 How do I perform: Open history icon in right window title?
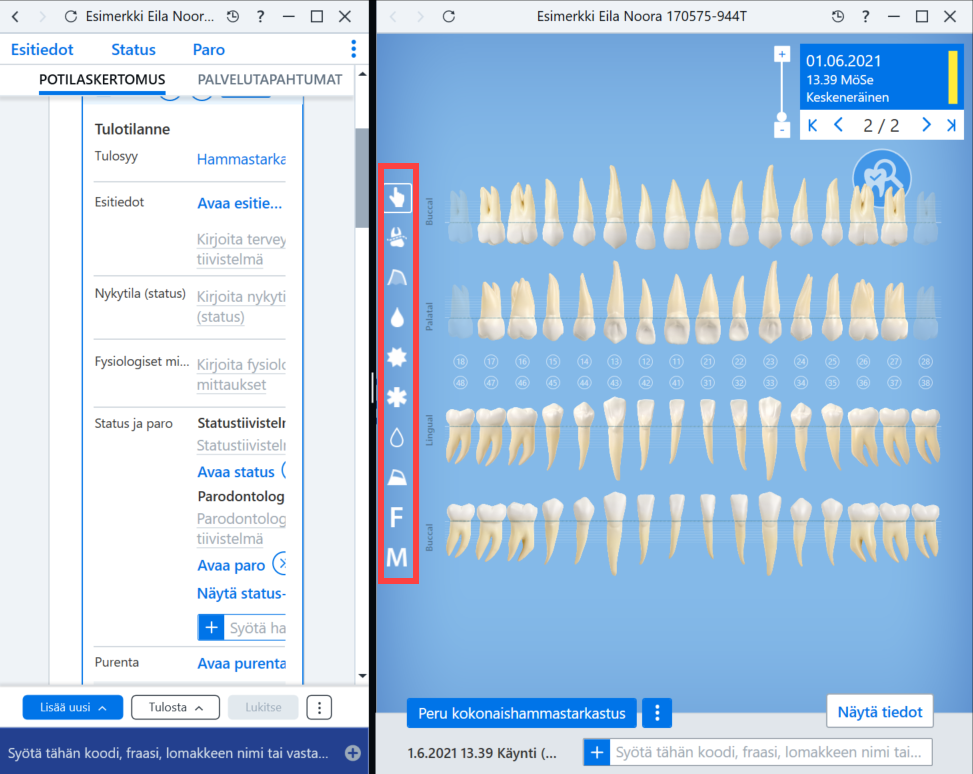(838, 17)
